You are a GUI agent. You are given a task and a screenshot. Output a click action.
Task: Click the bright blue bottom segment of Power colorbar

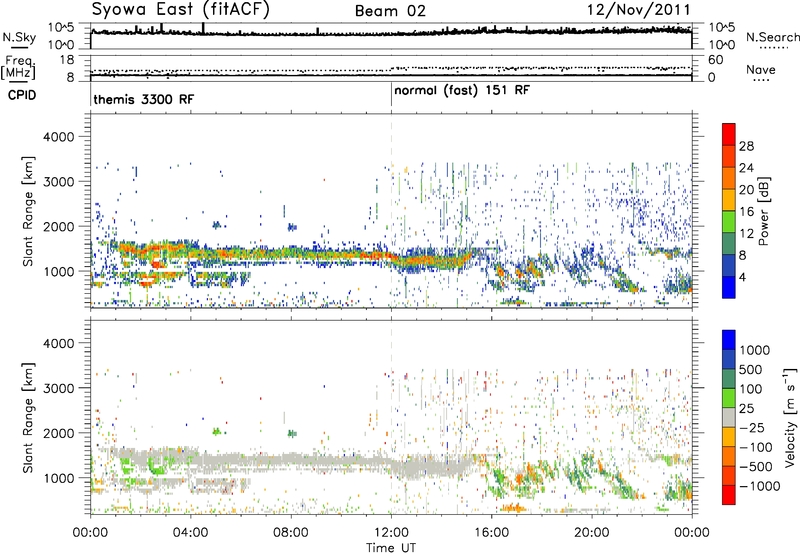pos(729,287)
